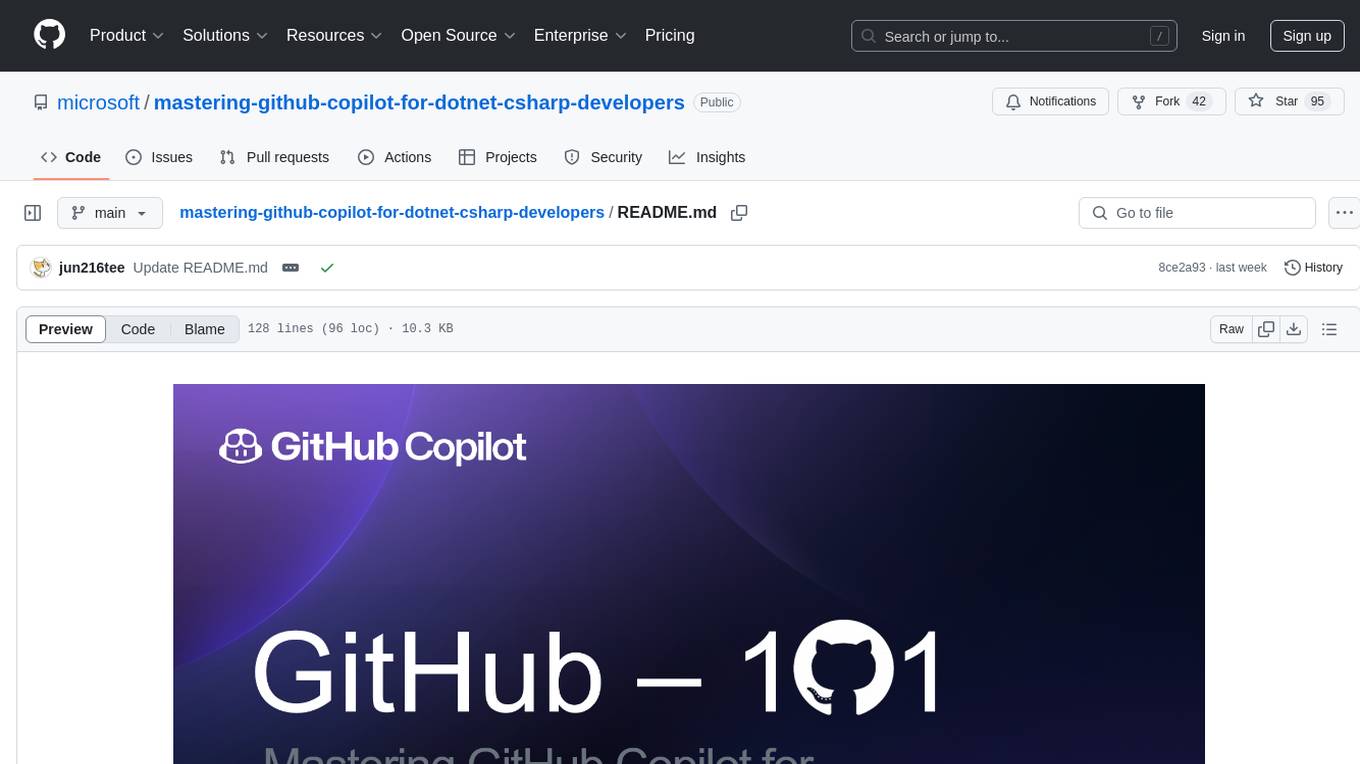Expand the Resources menu

334,35
